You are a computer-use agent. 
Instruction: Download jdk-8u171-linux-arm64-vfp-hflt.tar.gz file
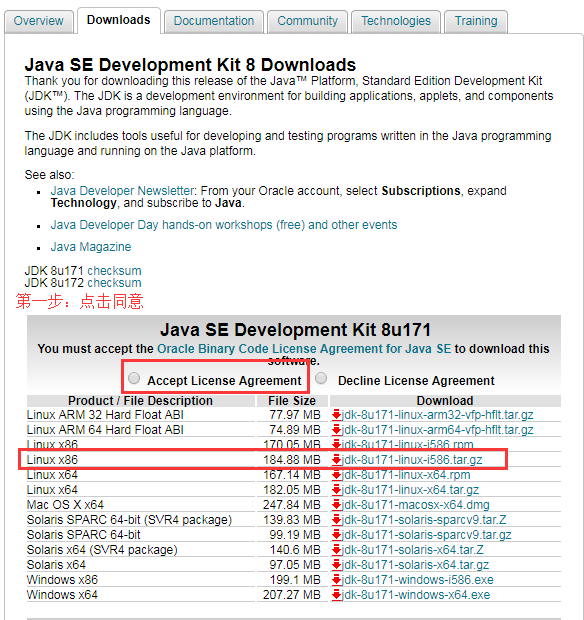[438, 430]
